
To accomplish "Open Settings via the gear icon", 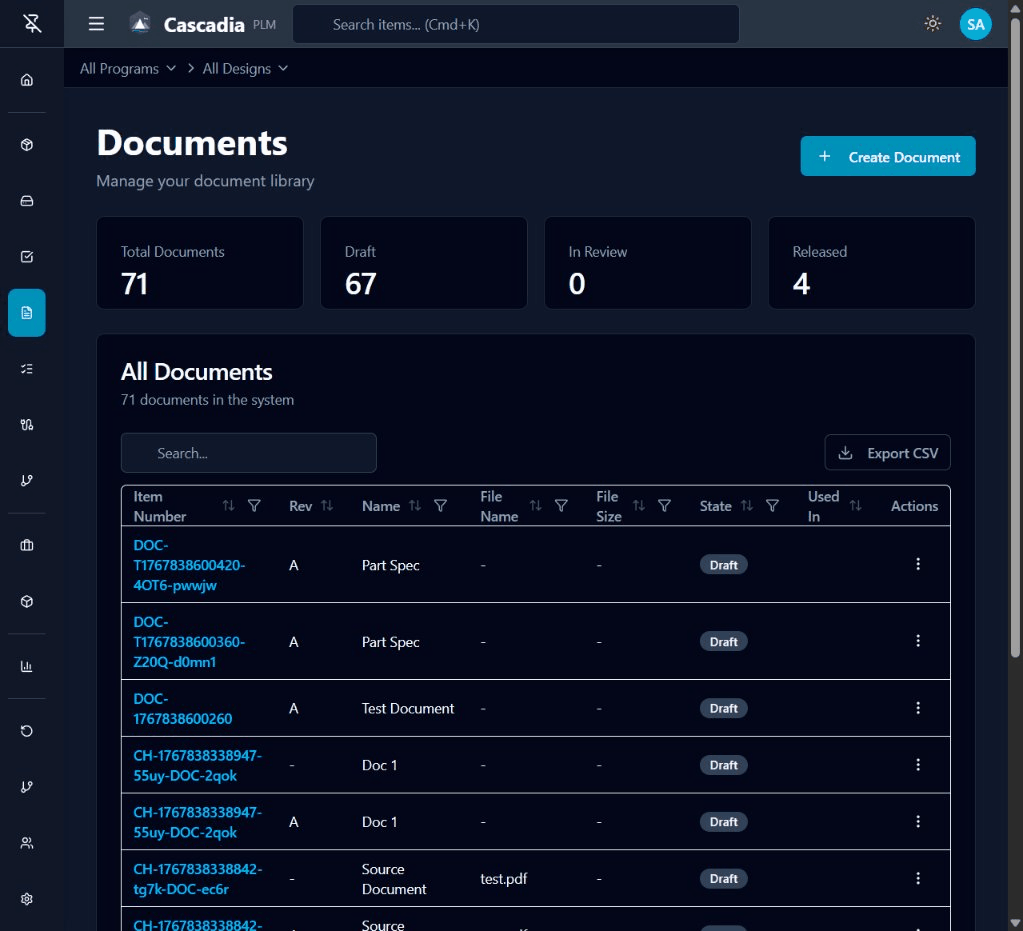I will [27, 899].
